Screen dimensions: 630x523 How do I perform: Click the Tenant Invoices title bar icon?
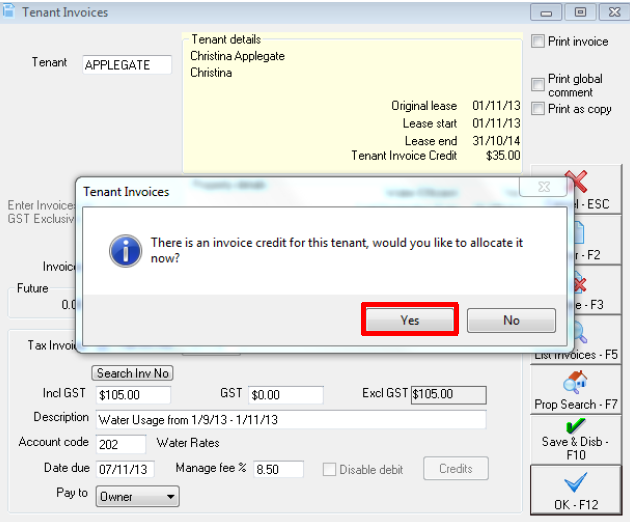click(9, 11)
